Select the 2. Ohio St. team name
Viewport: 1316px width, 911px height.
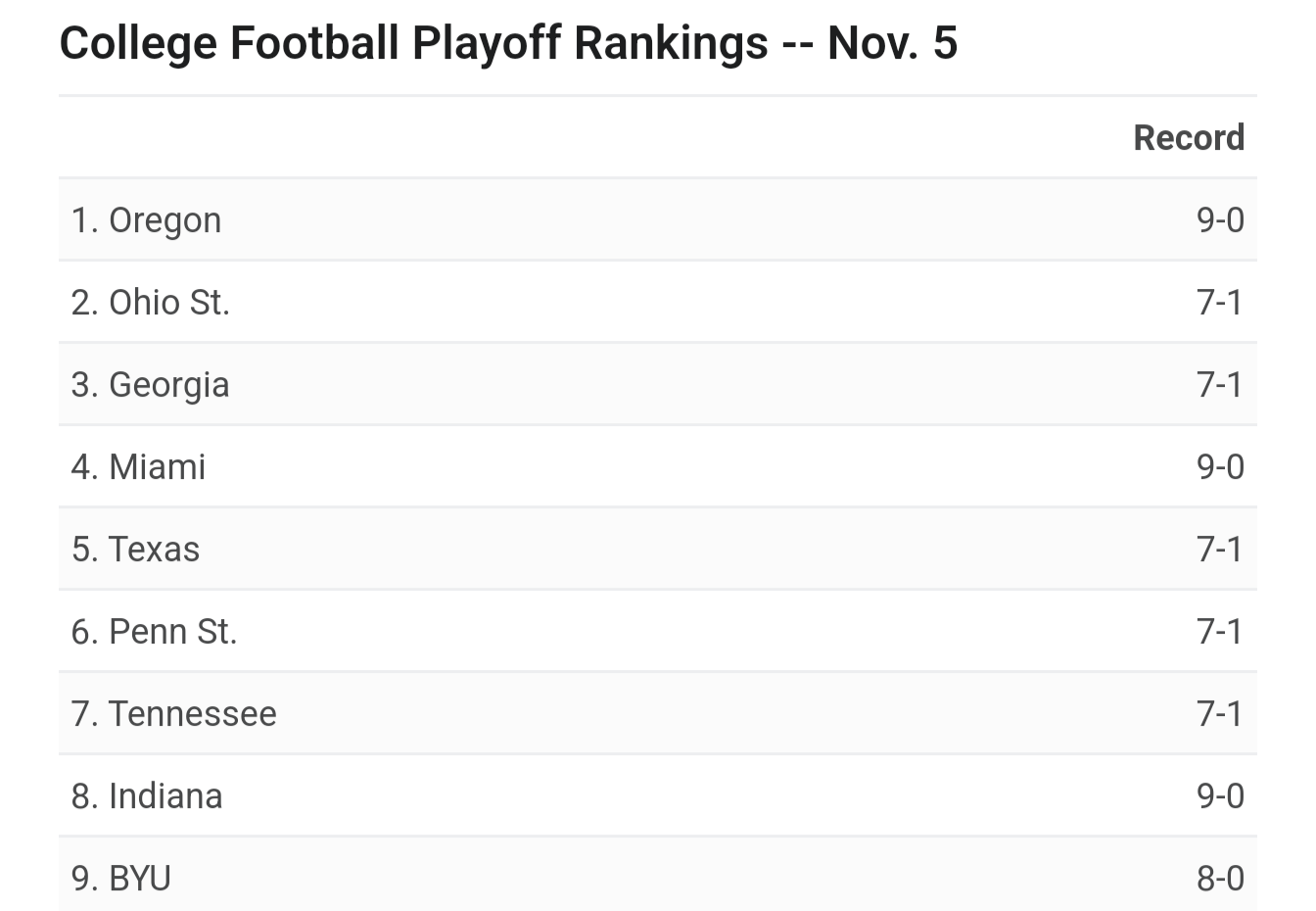point(150,302)
